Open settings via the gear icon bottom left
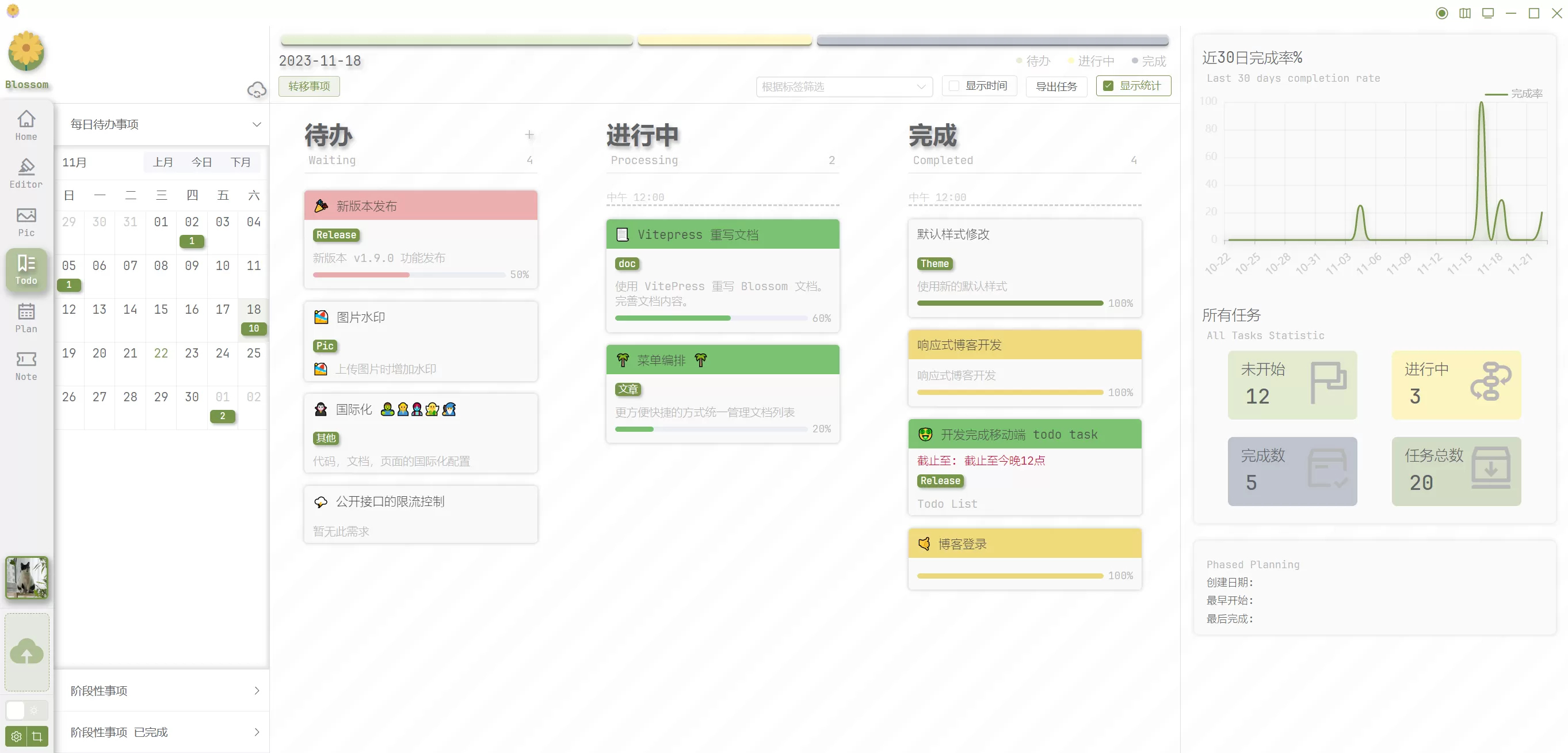 pyautogui.click(x=15, y=736)
